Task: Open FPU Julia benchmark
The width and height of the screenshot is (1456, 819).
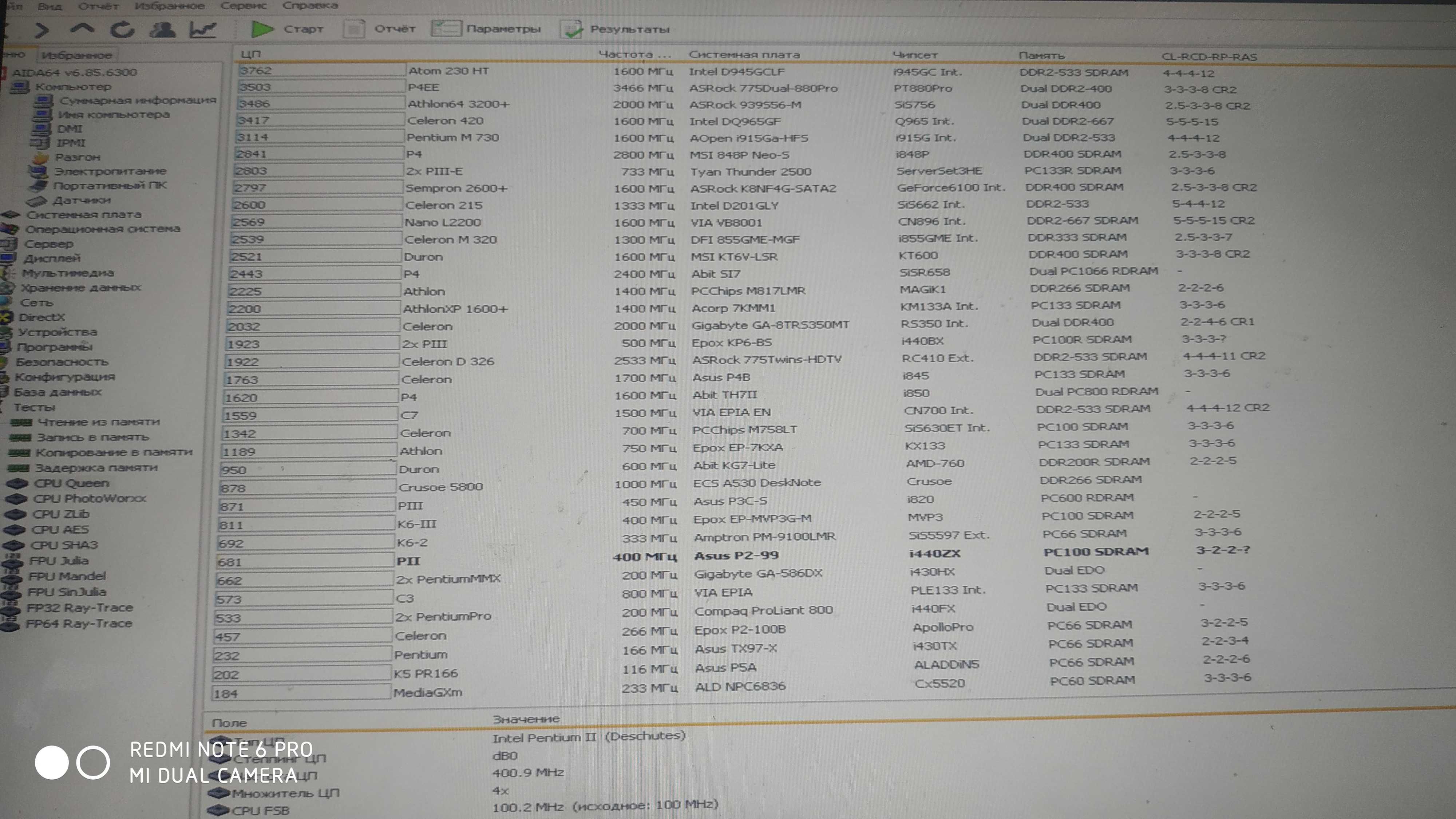Action: (58, 561)
